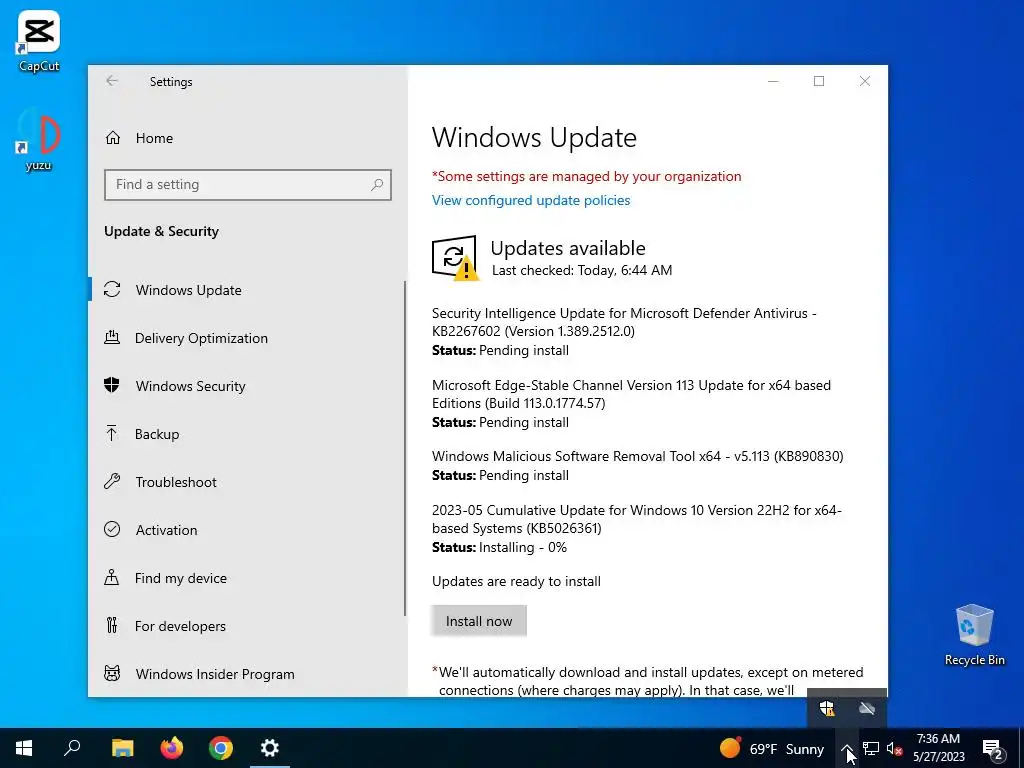Click 'Some settings are managed by your organization' text

[x=586, y=176]
